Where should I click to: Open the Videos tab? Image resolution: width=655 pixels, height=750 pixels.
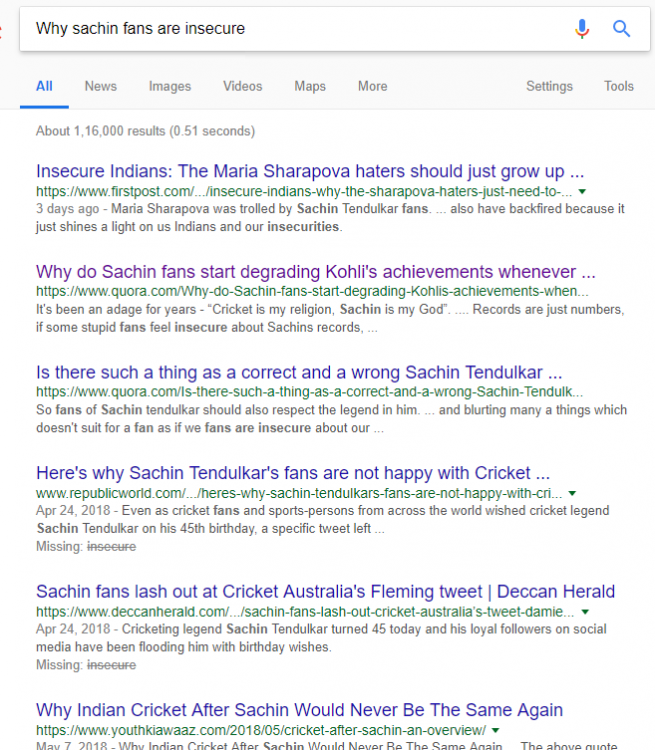[243, 86]
